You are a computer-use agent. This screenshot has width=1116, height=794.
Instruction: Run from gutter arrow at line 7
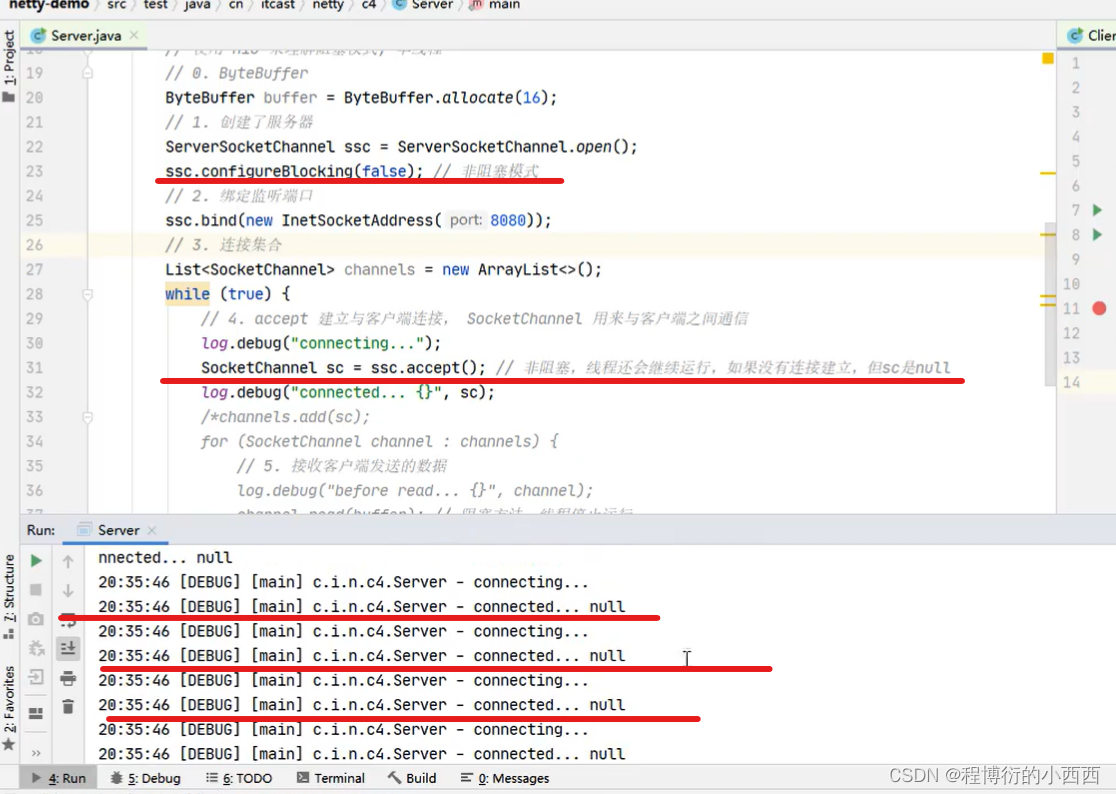tap(1097, 210)
